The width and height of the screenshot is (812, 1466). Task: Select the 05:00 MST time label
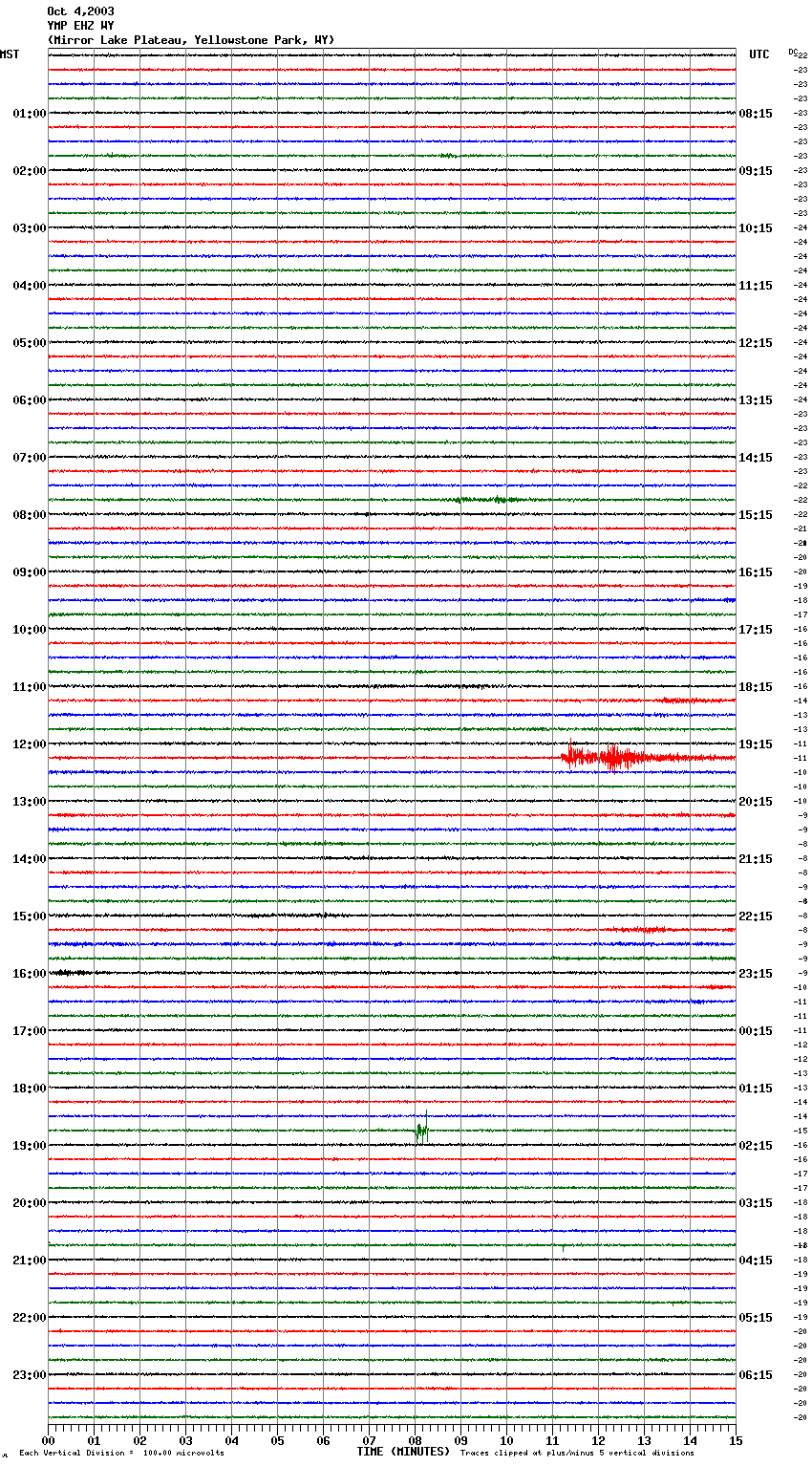click(x=30, y=343)
